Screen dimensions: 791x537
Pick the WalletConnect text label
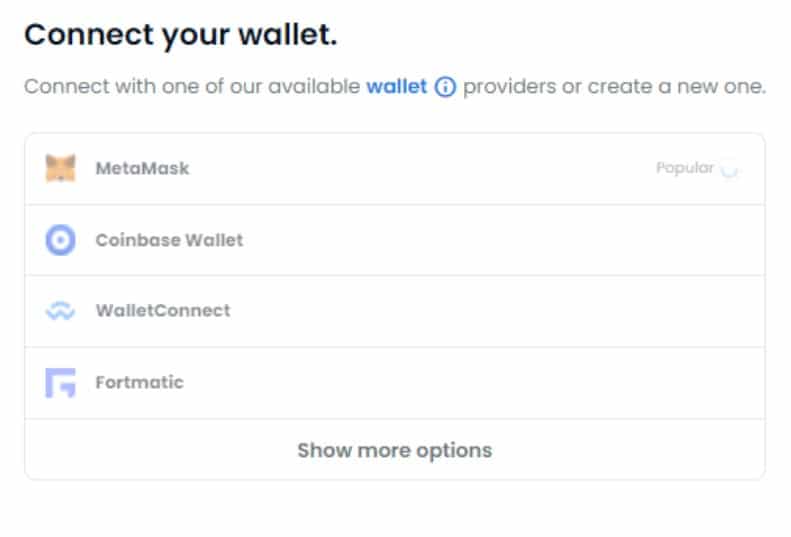[x=163, y=310]
